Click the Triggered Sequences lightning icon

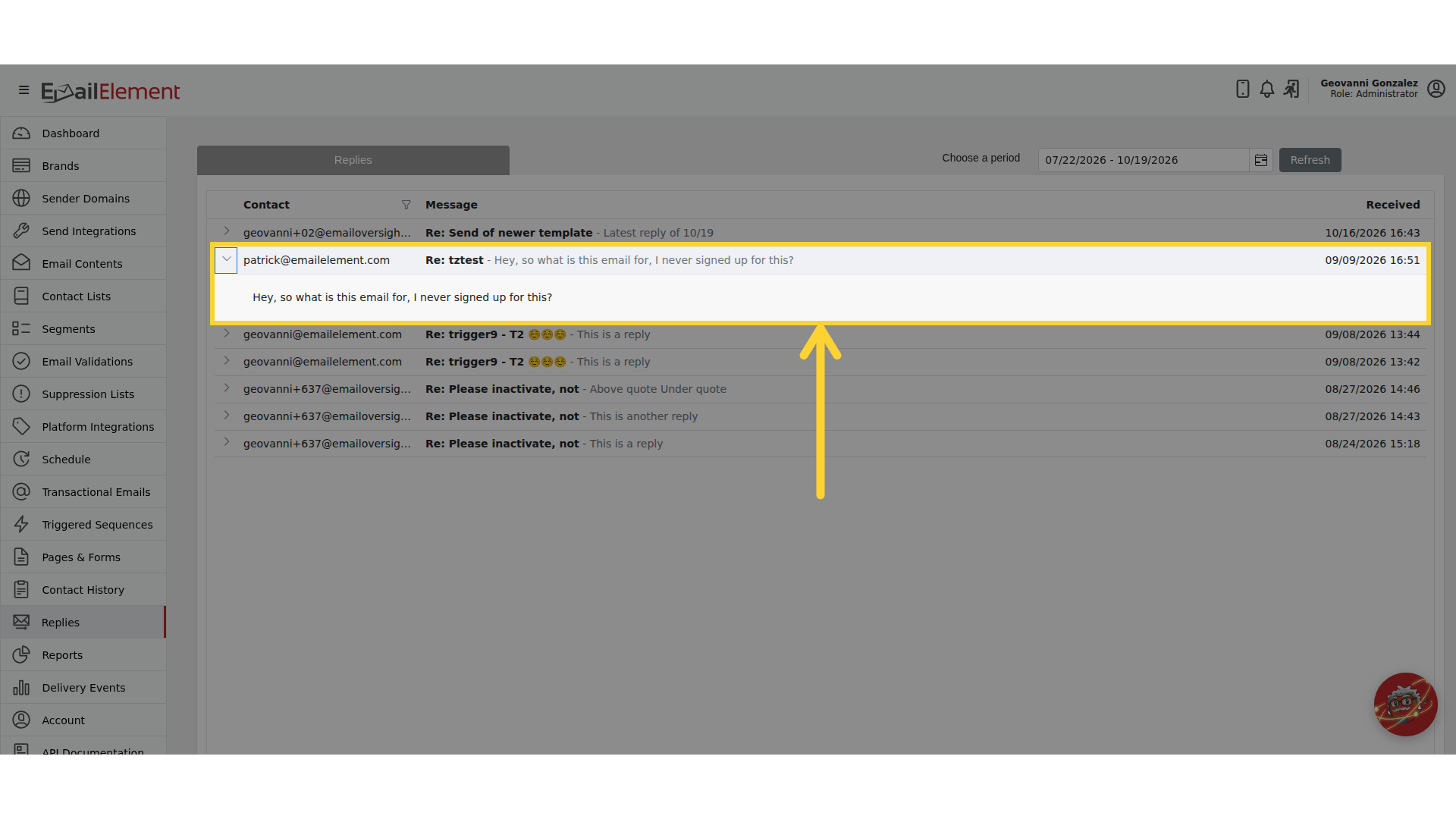click(21, 524)
